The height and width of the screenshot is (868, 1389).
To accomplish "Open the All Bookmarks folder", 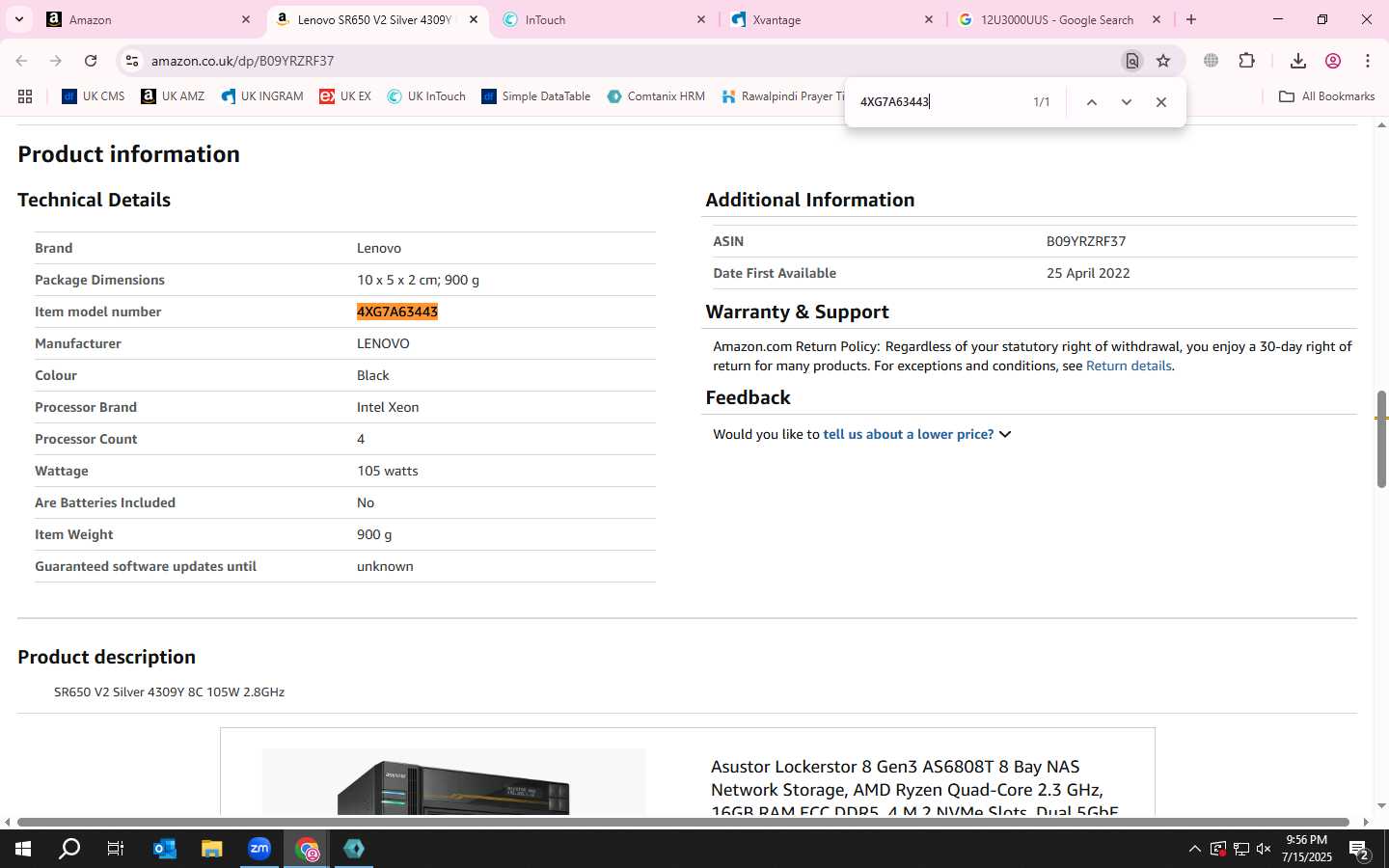I will 1326,96.
